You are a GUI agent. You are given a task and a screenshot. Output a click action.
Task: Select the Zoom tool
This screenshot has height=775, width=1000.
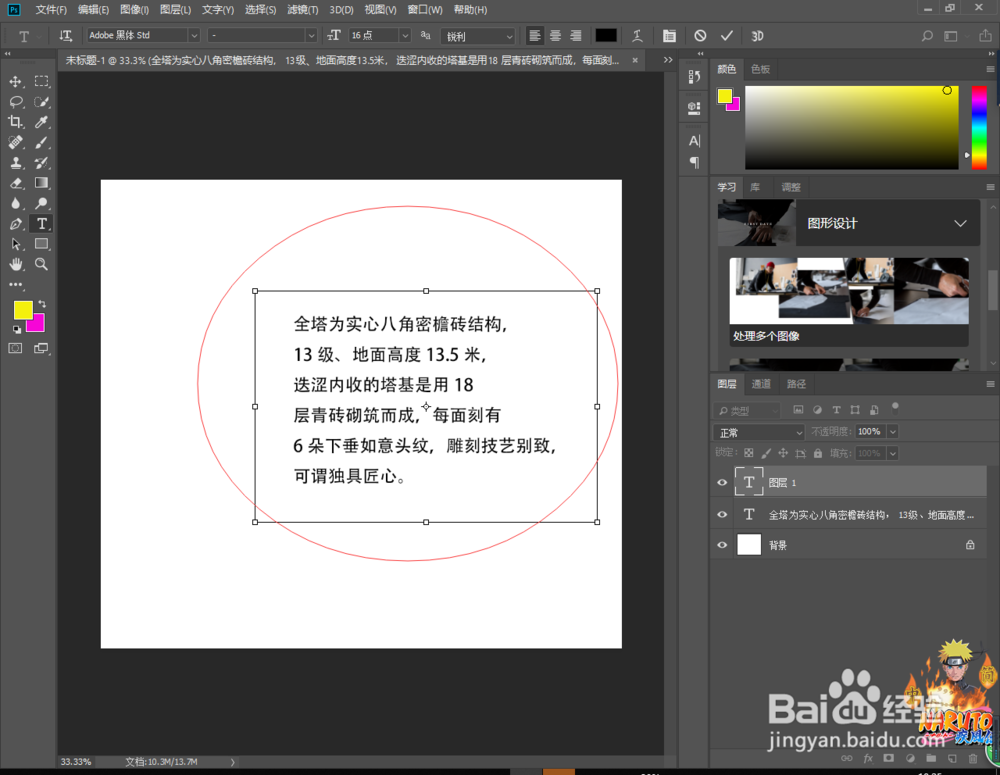40,264
